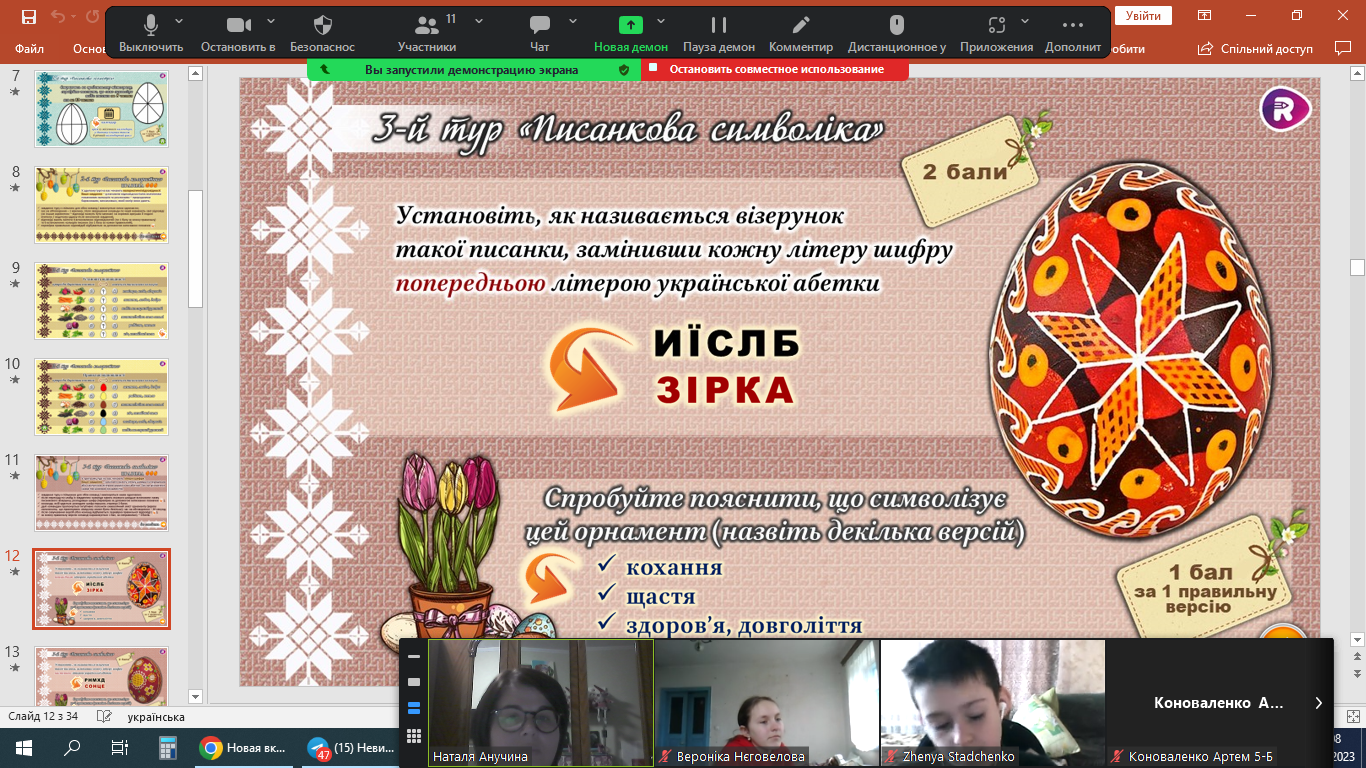Expand Приложения options arrow
The image size is (1366, 768).
click(1027, 21)
